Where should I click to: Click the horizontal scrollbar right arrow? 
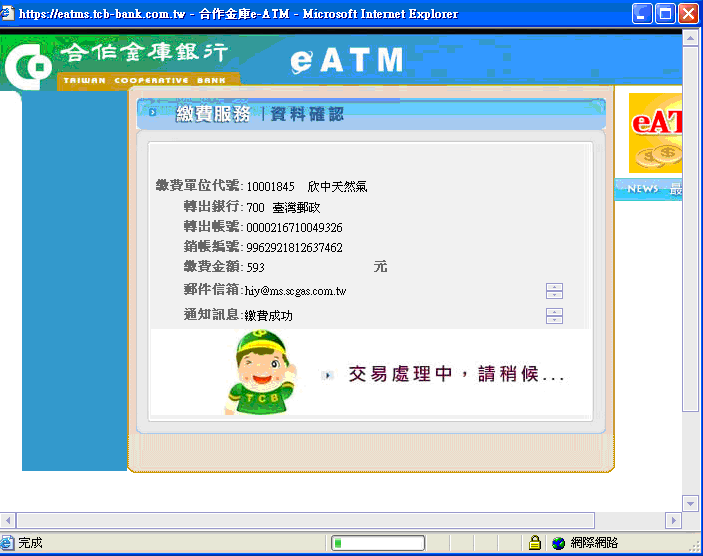(673, 520)
